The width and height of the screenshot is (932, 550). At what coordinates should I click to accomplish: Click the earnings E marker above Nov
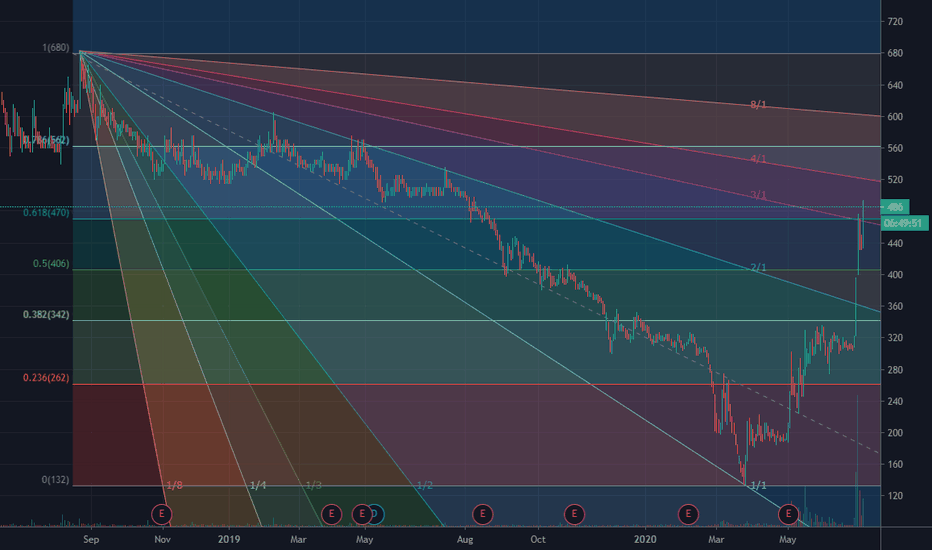[x=162, y=514]
